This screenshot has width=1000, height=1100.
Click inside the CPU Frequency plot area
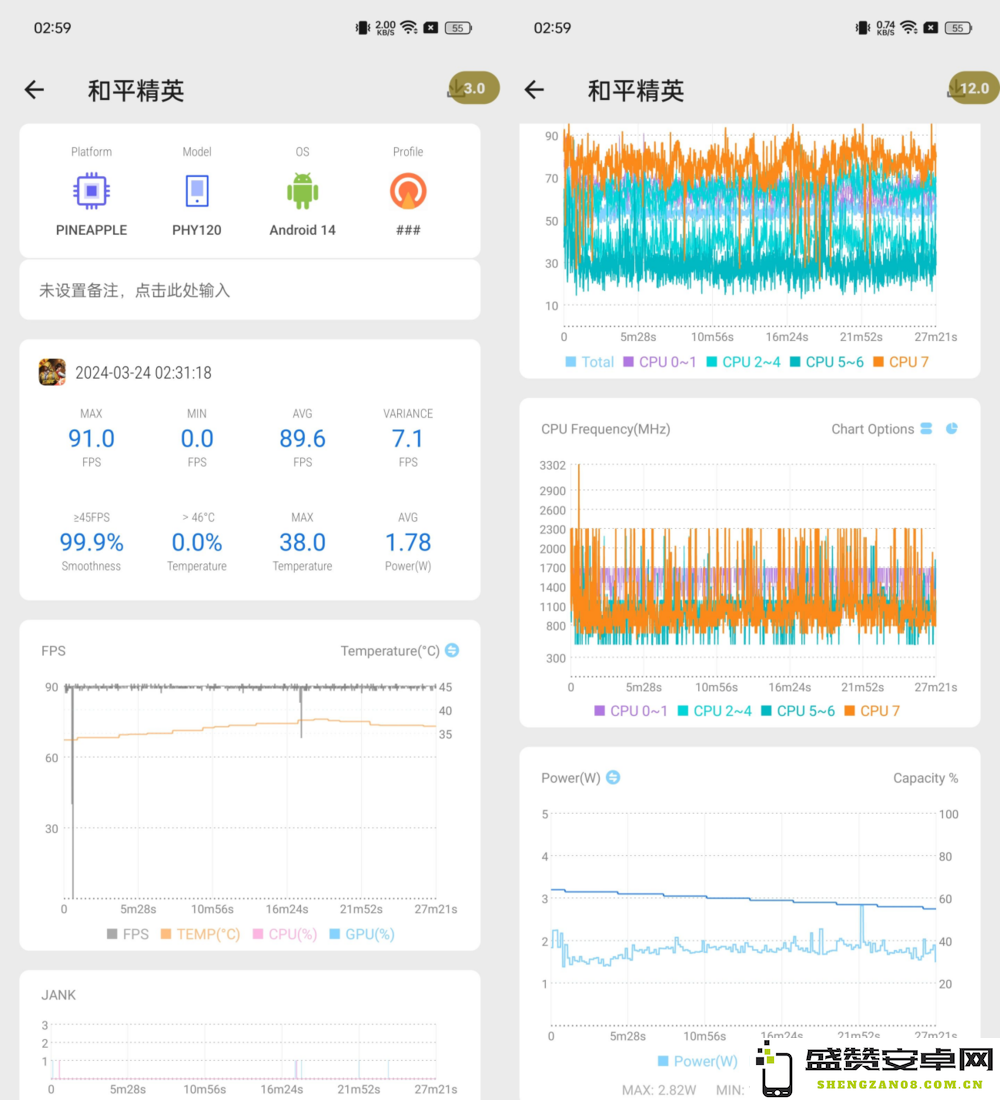click(x=753, y=570)
